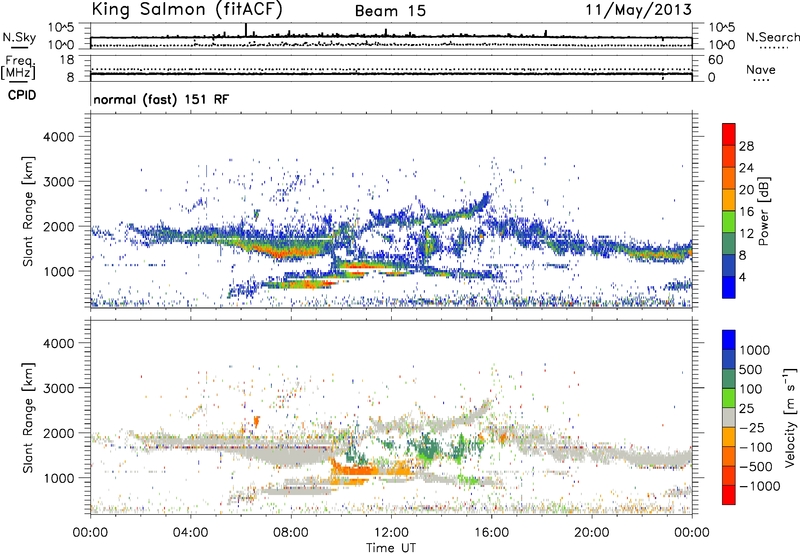Click the '3000' tick on the power panel axis

(58, 182)
